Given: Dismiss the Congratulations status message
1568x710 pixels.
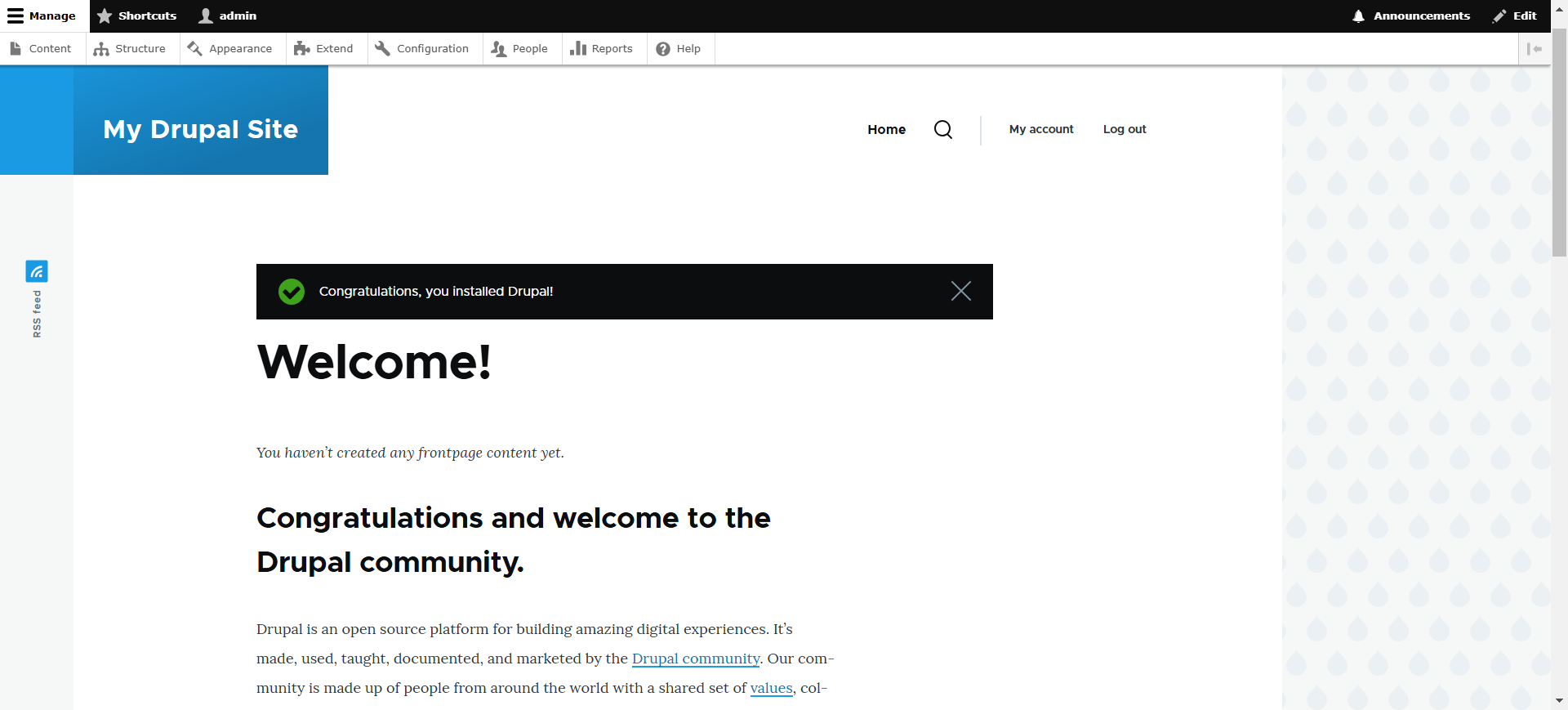Looking at the screenshot, I should [x=961, y=291].
